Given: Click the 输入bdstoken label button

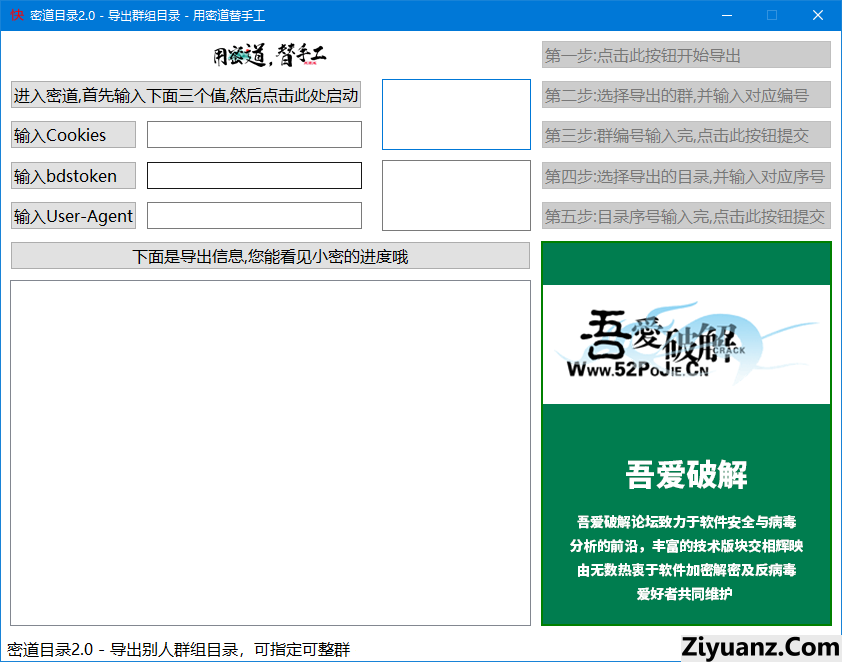Looking at the screenshot, I should 73,176.
